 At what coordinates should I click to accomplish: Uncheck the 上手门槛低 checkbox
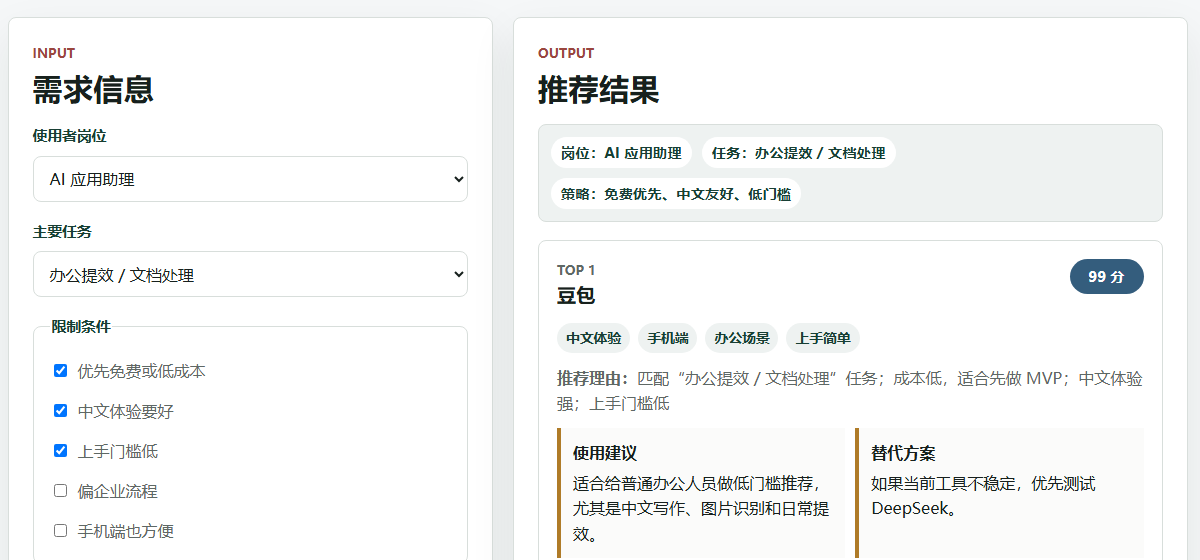61,451
